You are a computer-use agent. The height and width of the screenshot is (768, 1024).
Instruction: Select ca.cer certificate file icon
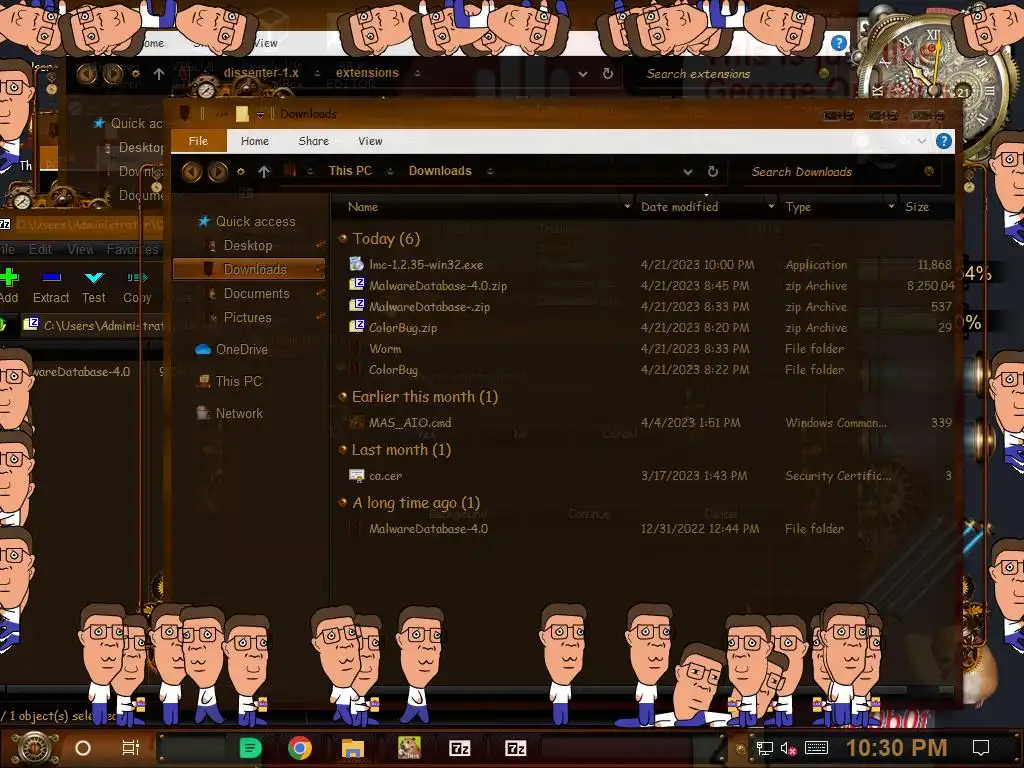click(x=357, y=476)
